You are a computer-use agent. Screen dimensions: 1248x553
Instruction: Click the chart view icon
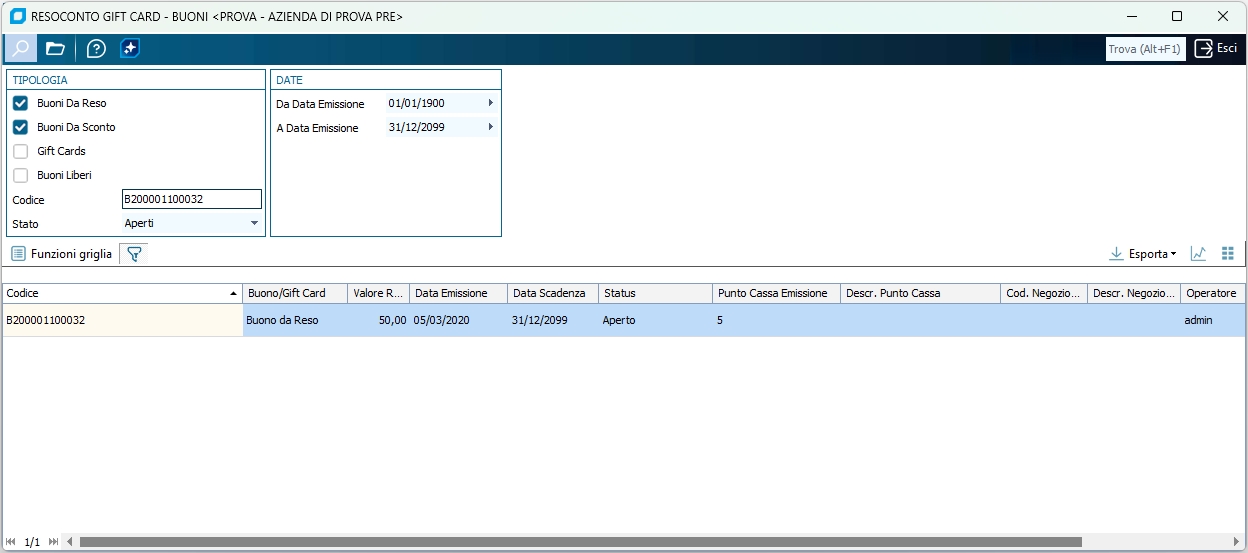click(x=1198, y=254)
